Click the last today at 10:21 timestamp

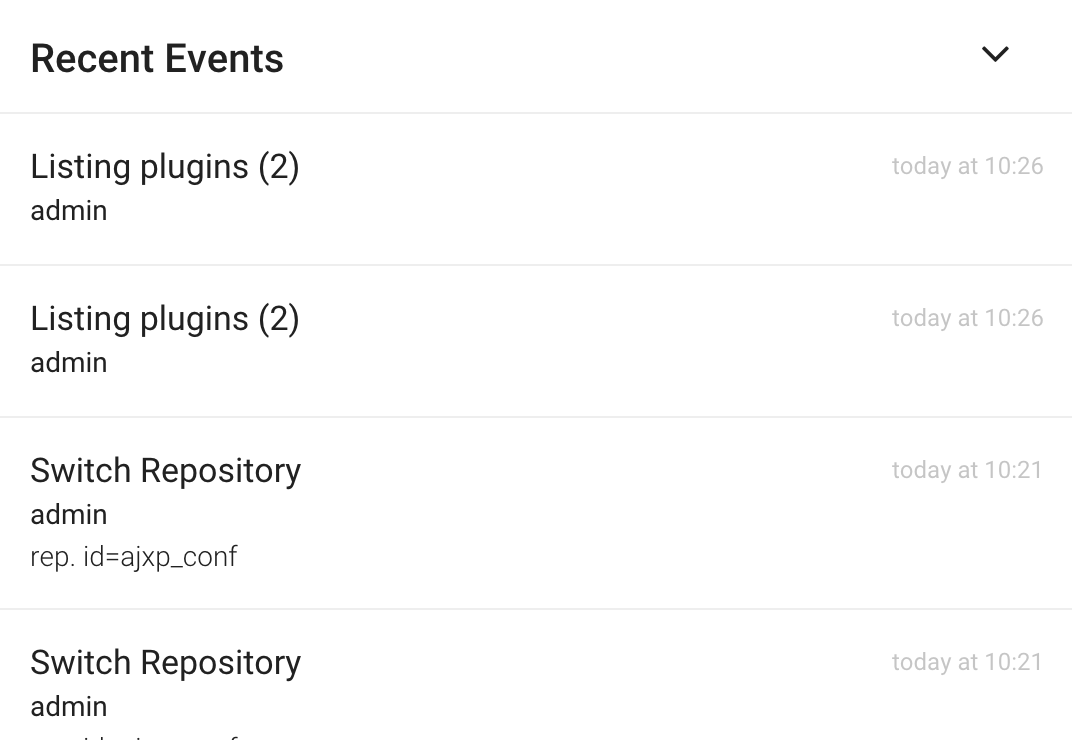(967, 662)
